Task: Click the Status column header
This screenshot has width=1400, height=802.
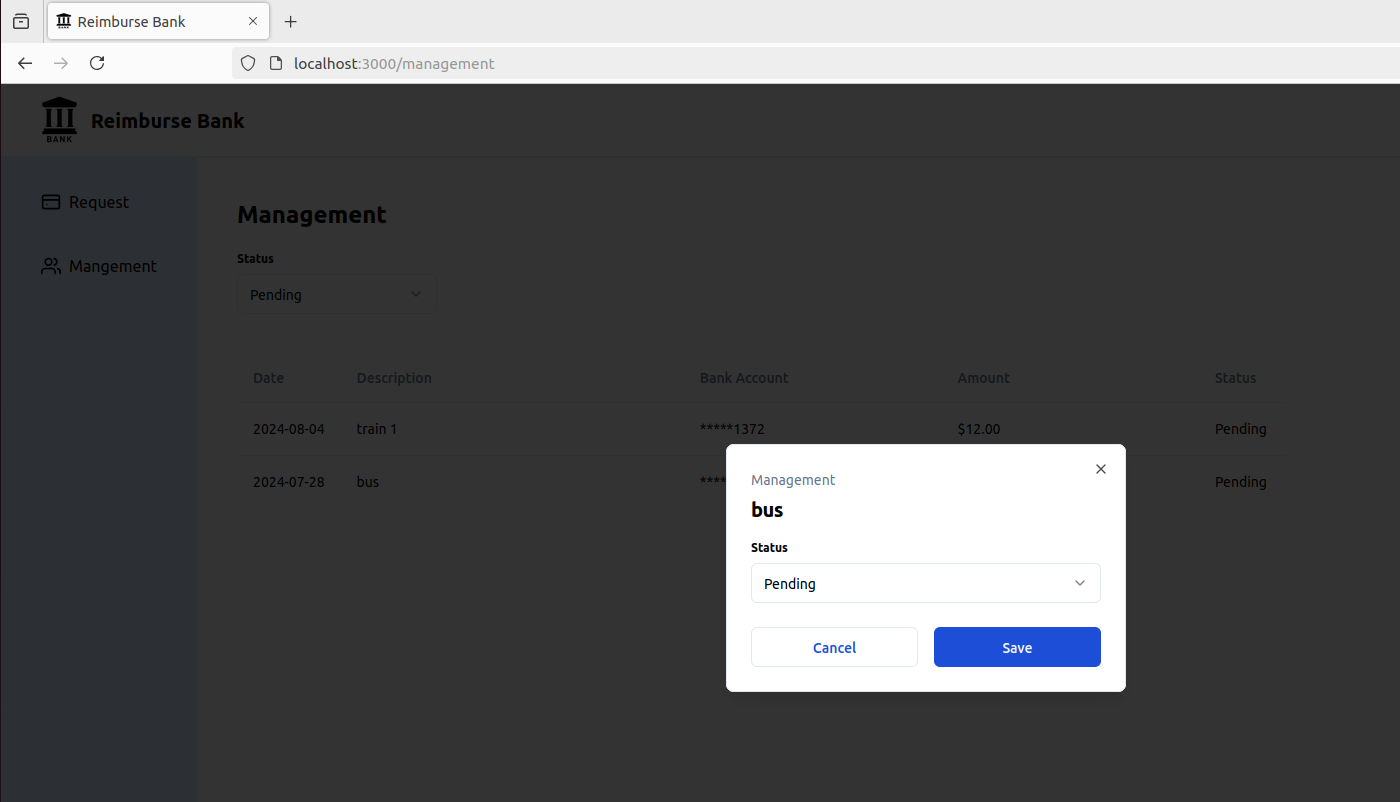Action: 1236,378
